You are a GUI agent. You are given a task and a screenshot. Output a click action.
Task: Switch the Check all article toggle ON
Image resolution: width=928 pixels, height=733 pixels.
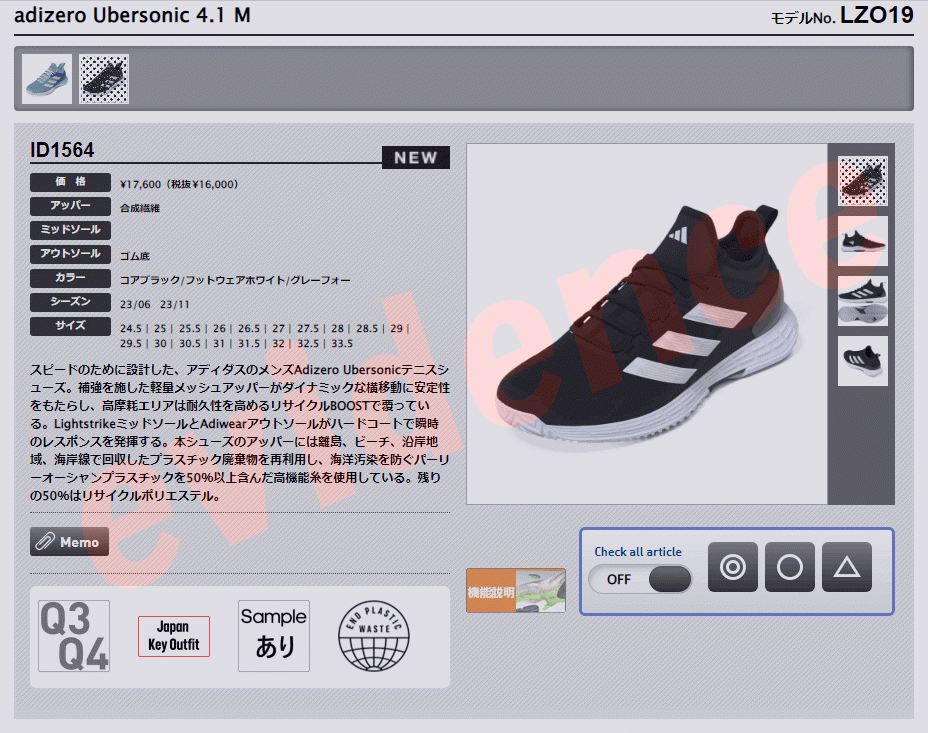tap(640, 579)
